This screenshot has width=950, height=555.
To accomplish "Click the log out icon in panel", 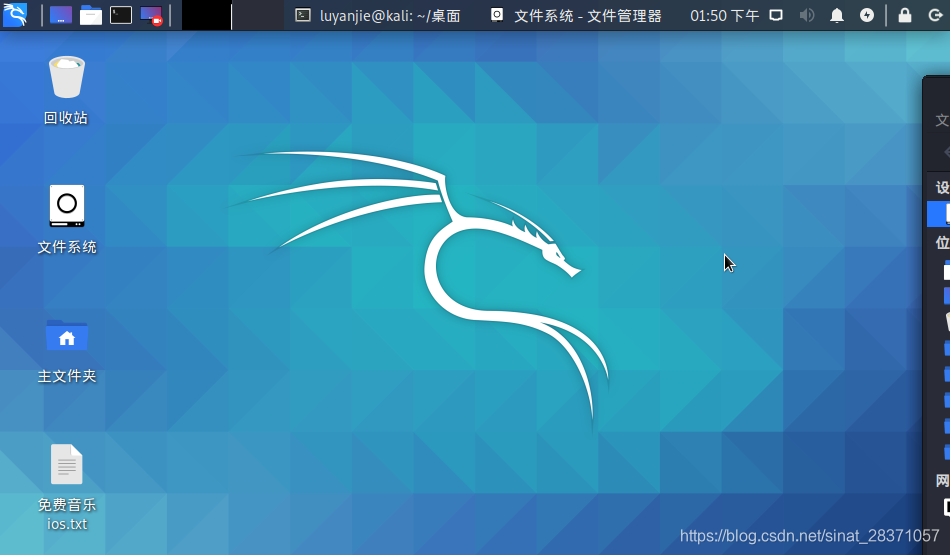I will click(935, 15).
